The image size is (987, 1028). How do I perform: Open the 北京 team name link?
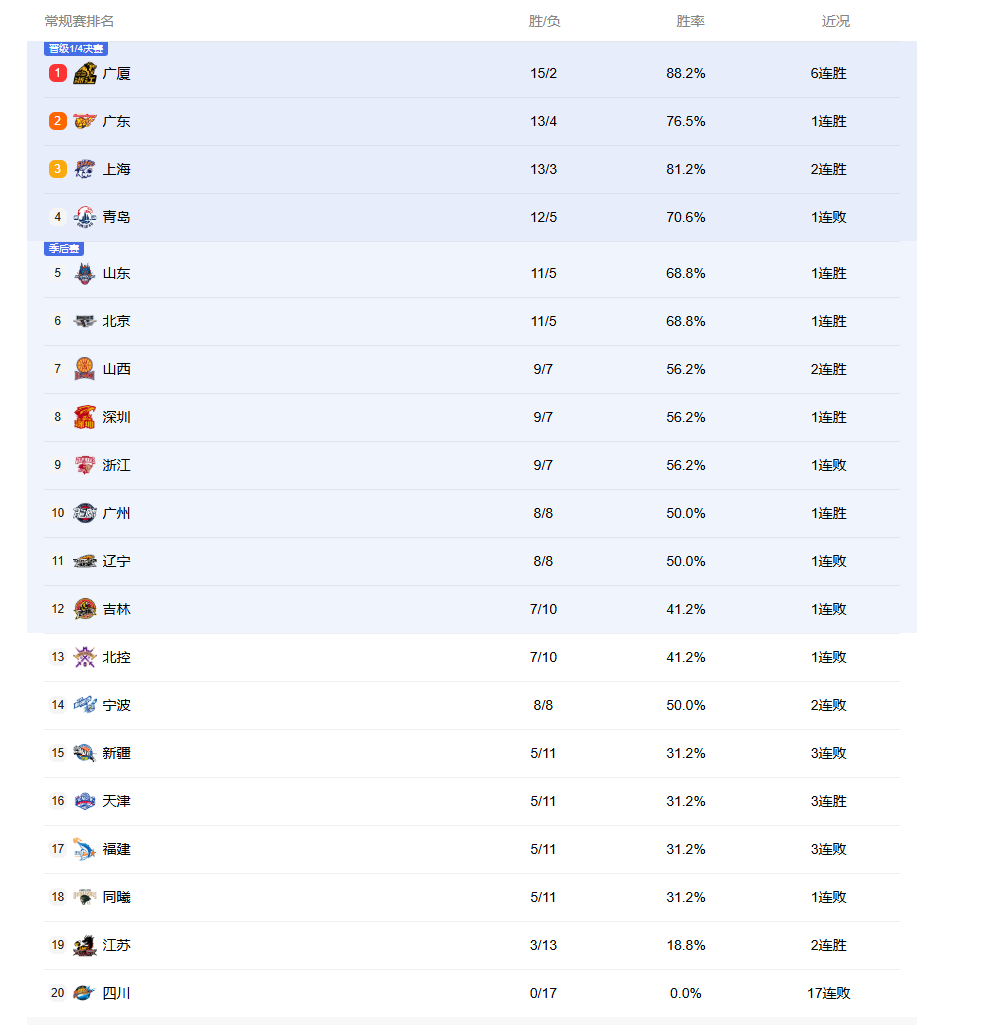(x=116, y=321)
